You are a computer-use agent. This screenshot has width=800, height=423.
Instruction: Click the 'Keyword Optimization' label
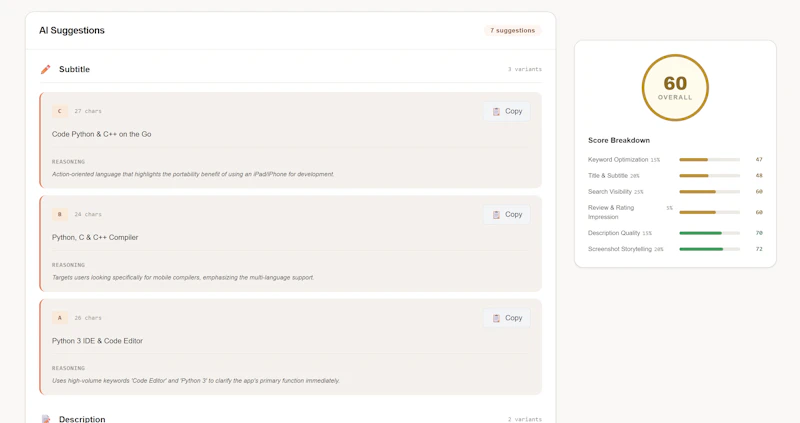[618, 160]
